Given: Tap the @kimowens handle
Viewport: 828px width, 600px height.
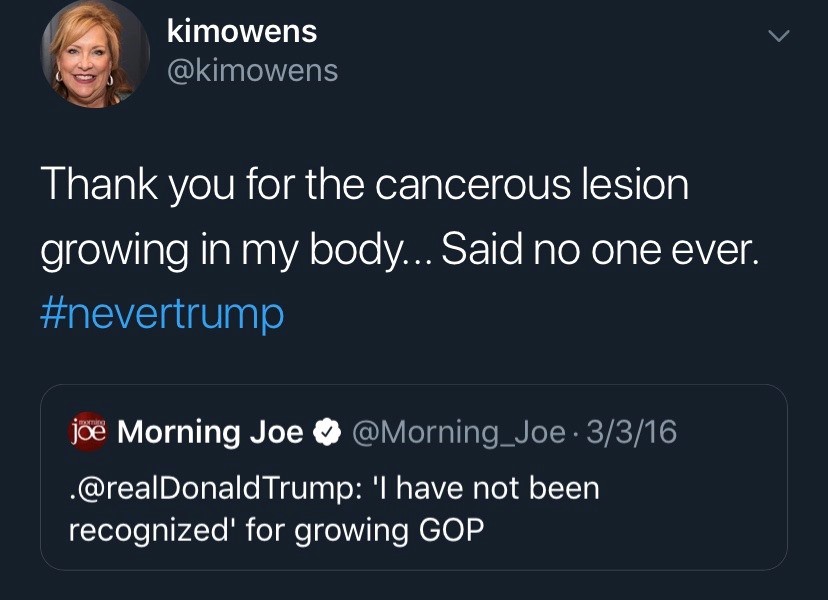Looking at the screenshot, I should click(x=253, y=70).
